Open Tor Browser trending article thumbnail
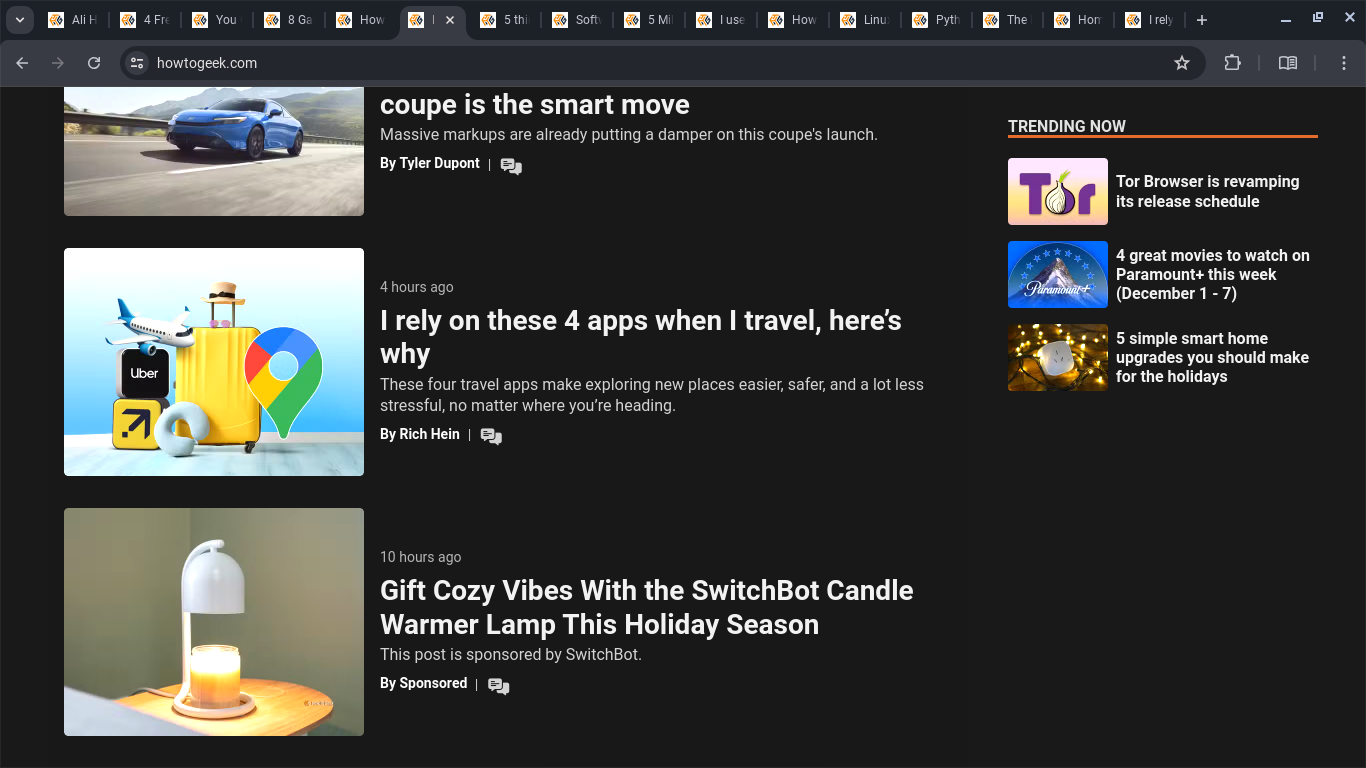The height and width of the screenshot is (768, 1366). [x=1057, y=191]
